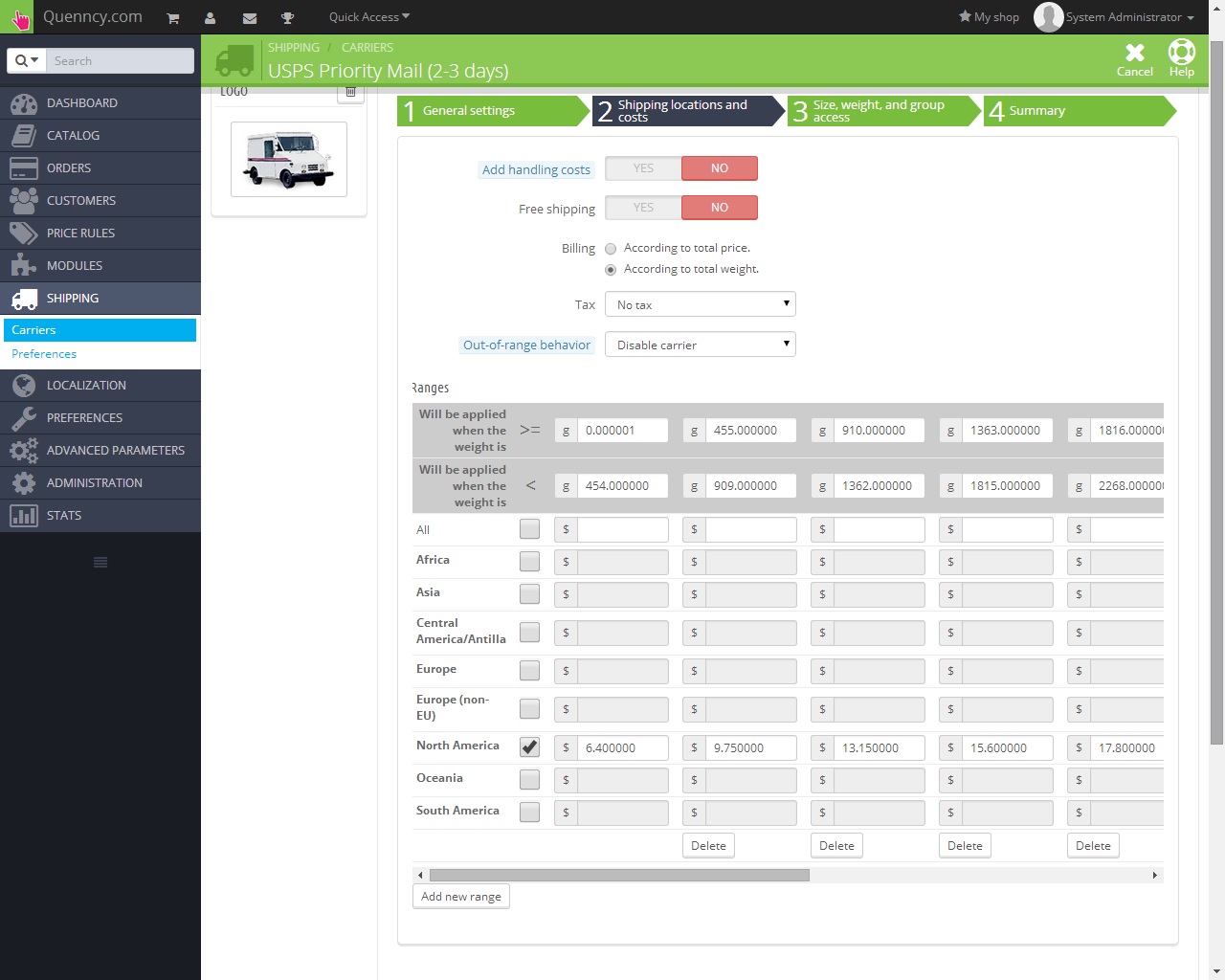1225x980 pixels.
Task: Set Add handling costs to YES
Action: click(x=643, y=168)
